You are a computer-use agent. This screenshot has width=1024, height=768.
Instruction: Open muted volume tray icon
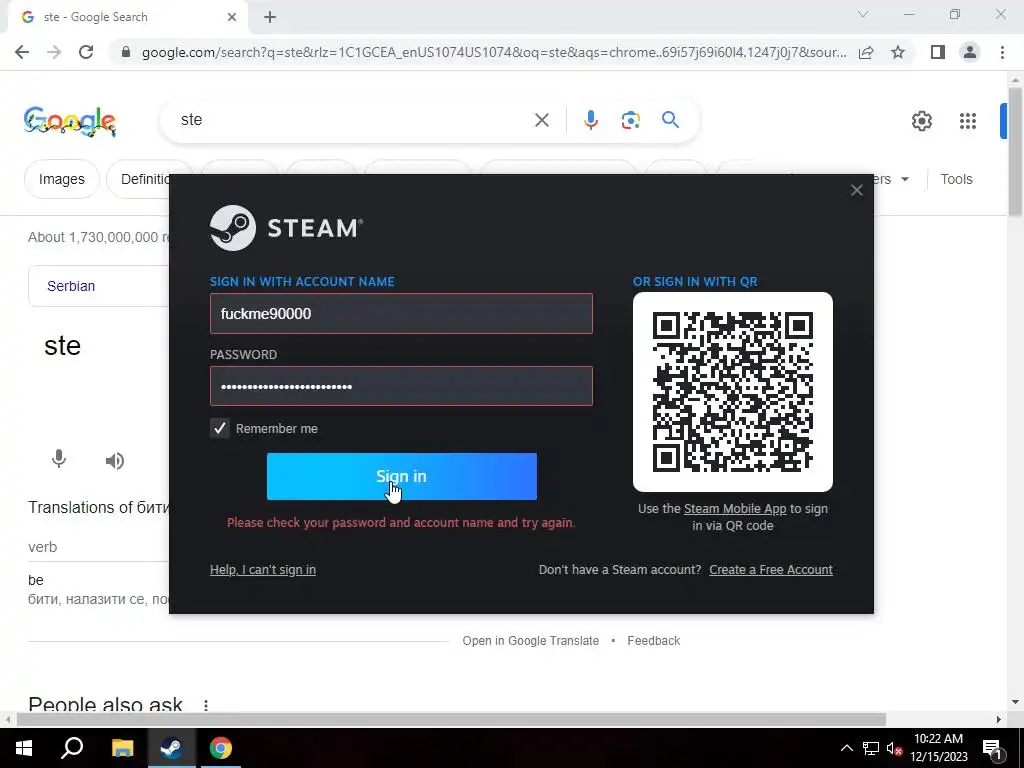895,748
